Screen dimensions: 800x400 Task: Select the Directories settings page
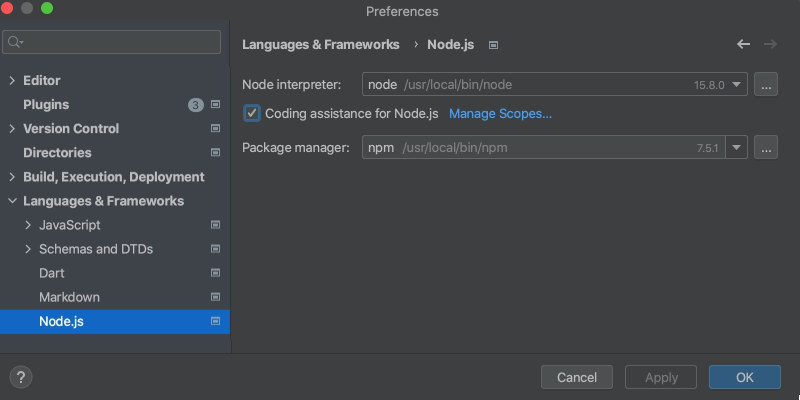[x=57, y=153]
